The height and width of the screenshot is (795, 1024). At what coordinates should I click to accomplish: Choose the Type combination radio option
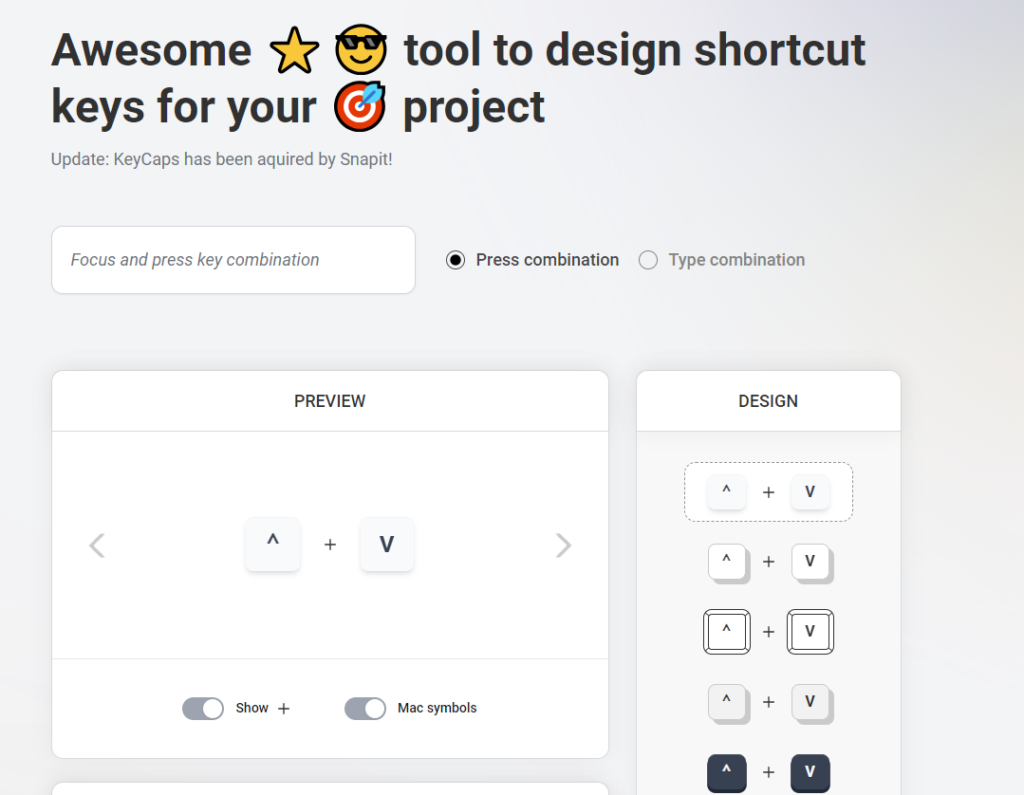(648, 260)
